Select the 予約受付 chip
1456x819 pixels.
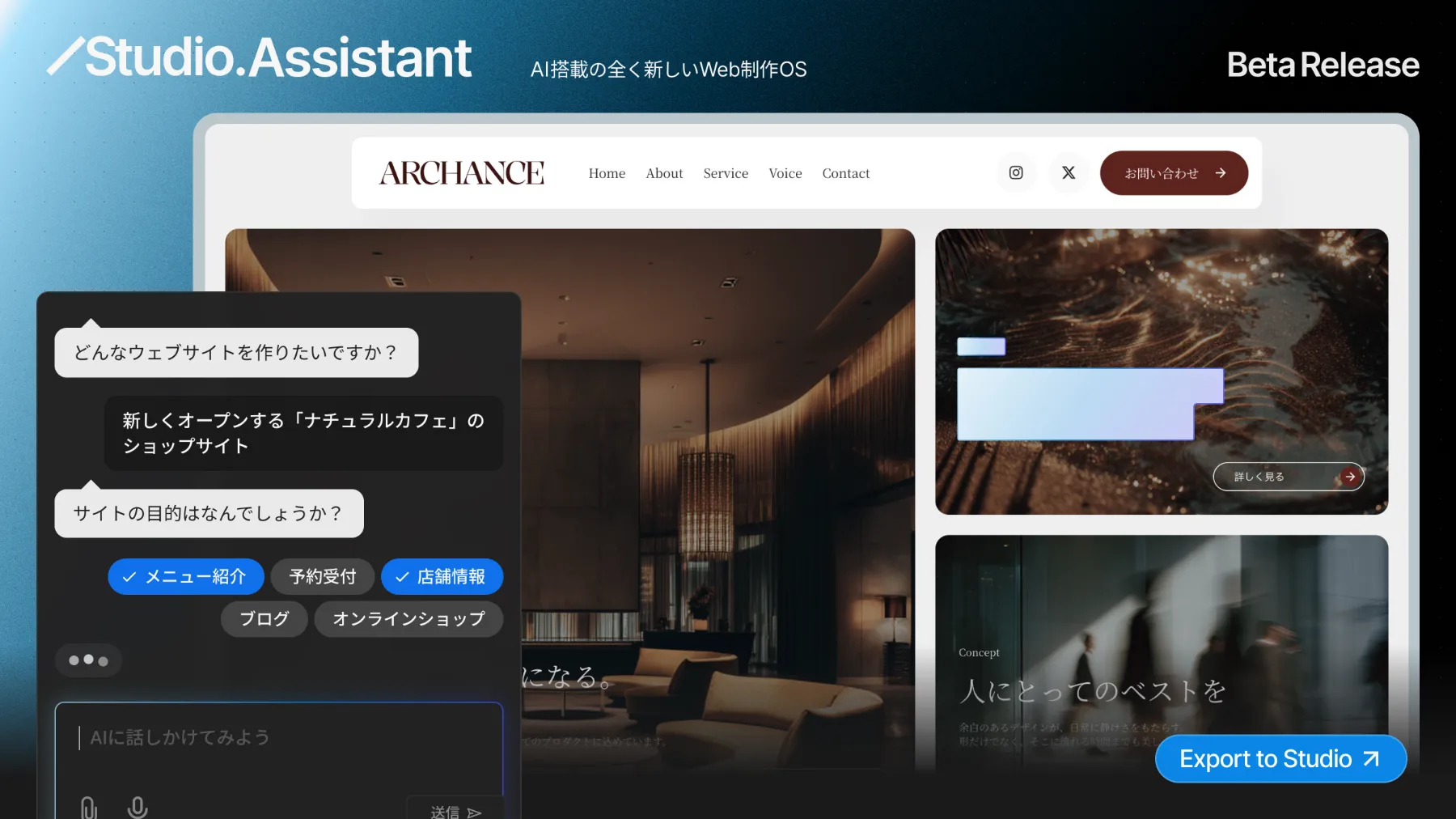coord(323,576)
